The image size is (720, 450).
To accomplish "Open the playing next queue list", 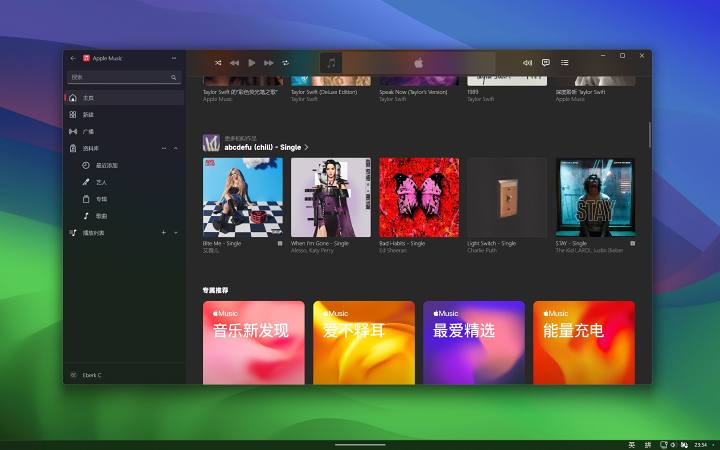I will pyautogui.click(x=564, y=62).
